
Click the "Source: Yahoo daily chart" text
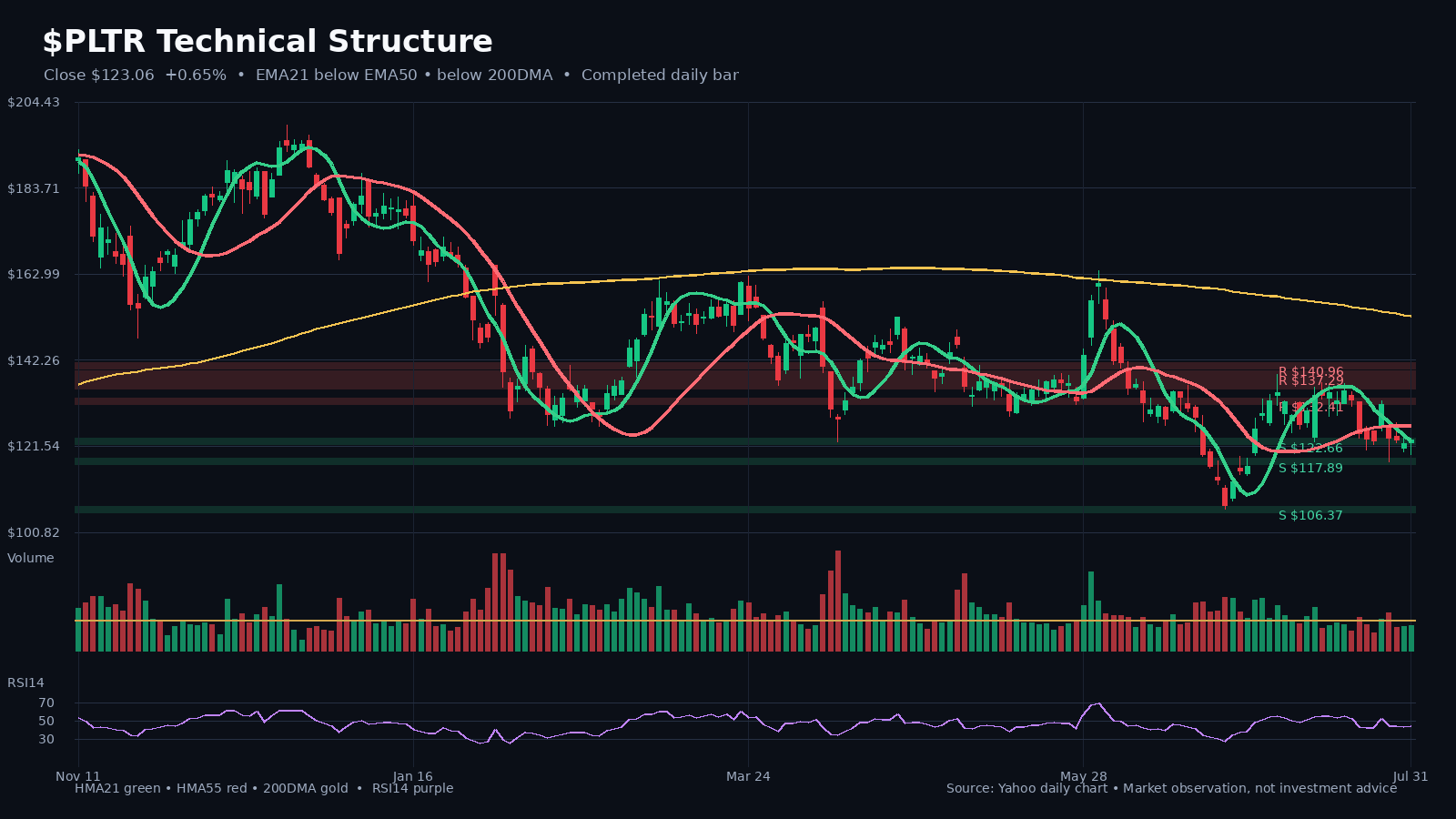pos(1026,788)
